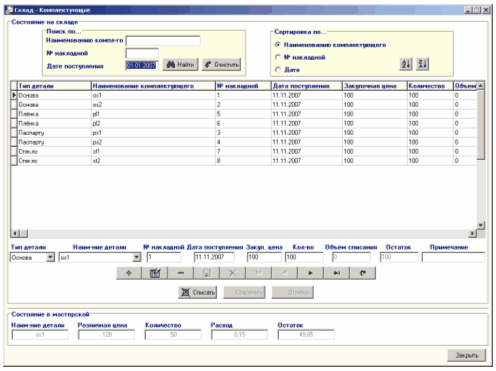Click the Закупочная цена column header
Image resolution: width=496 pixels, height=371 pixels.
(375, 86)
